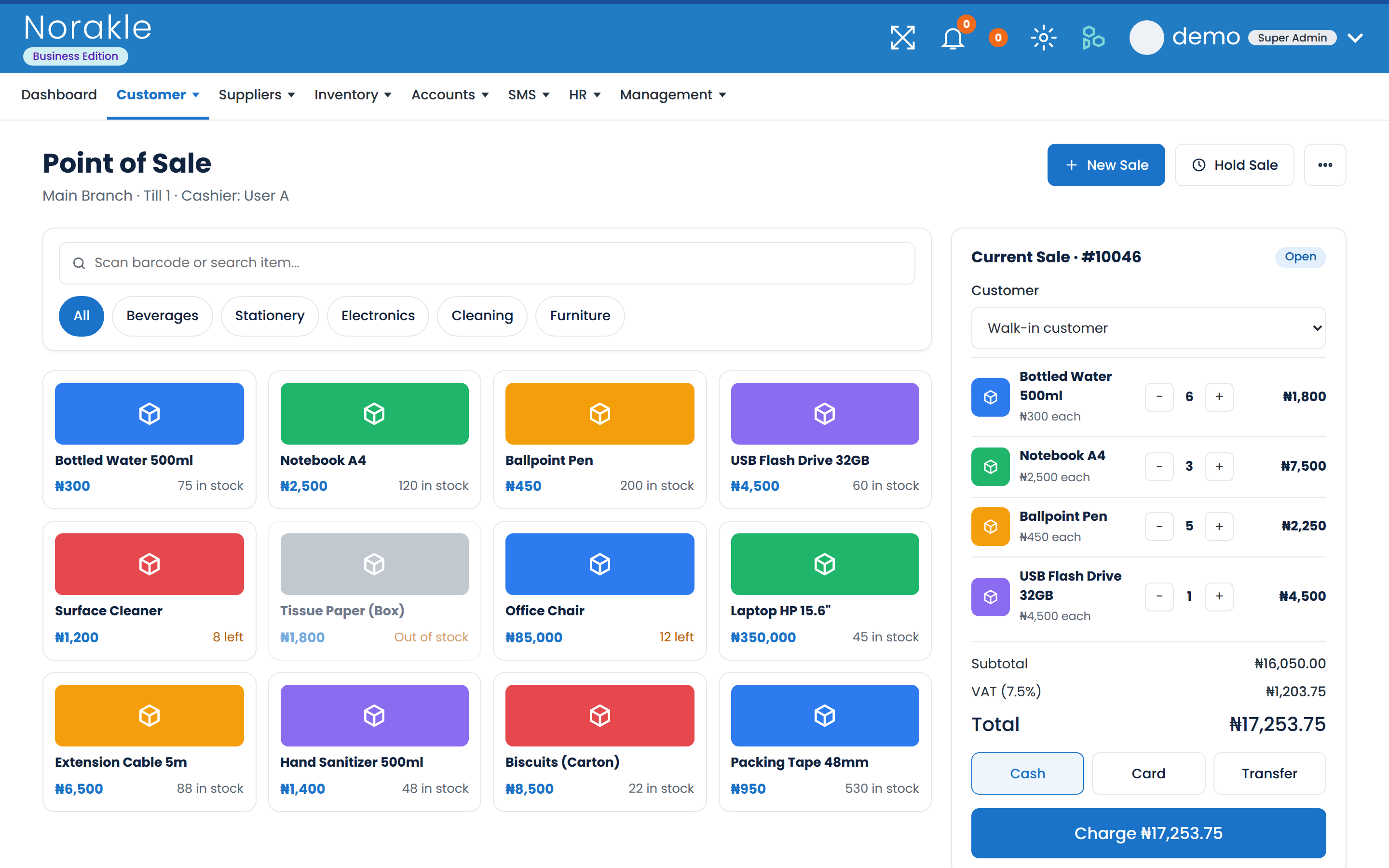Screen dimensions: 1389x868
Task: Select Cash payment method
Action: 1027,773
